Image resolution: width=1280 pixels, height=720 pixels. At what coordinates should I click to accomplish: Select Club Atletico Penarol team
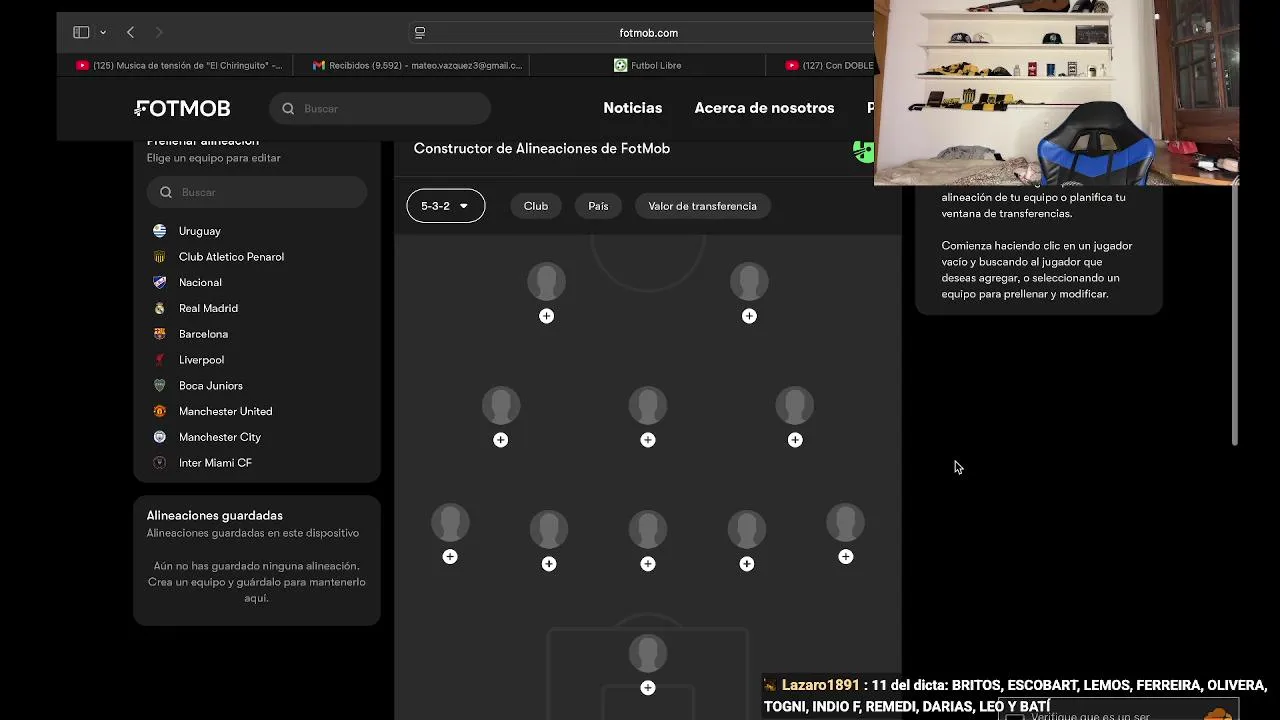[x=231, y=257]
